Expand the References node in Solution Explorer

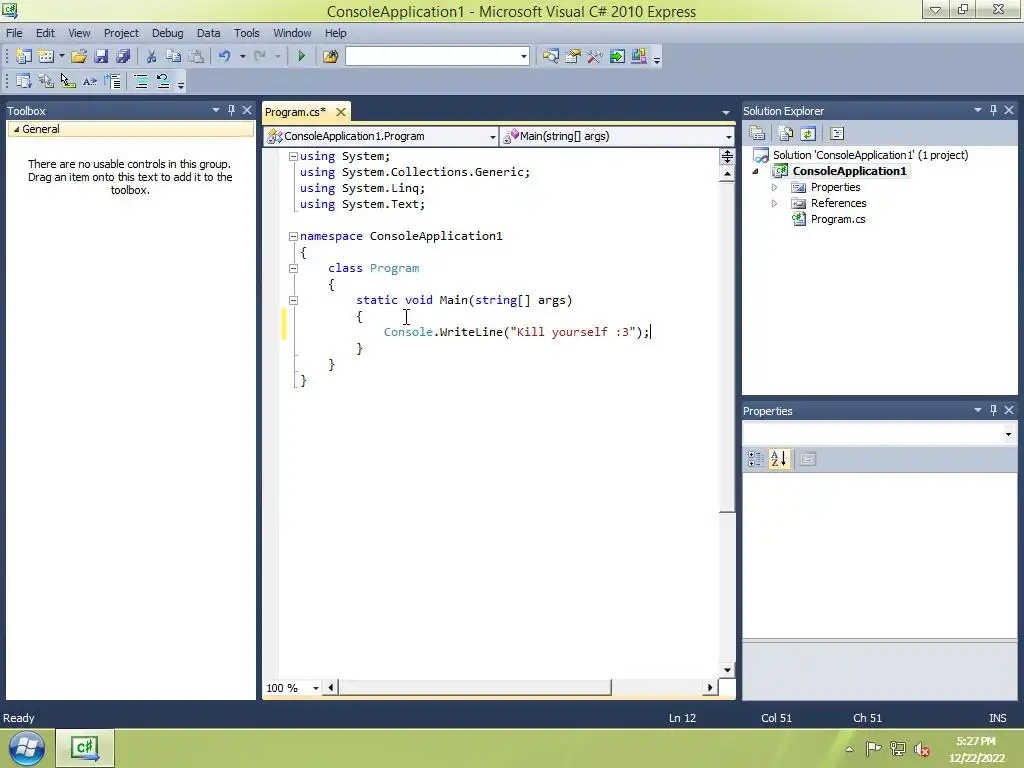(x=775, y=204)
